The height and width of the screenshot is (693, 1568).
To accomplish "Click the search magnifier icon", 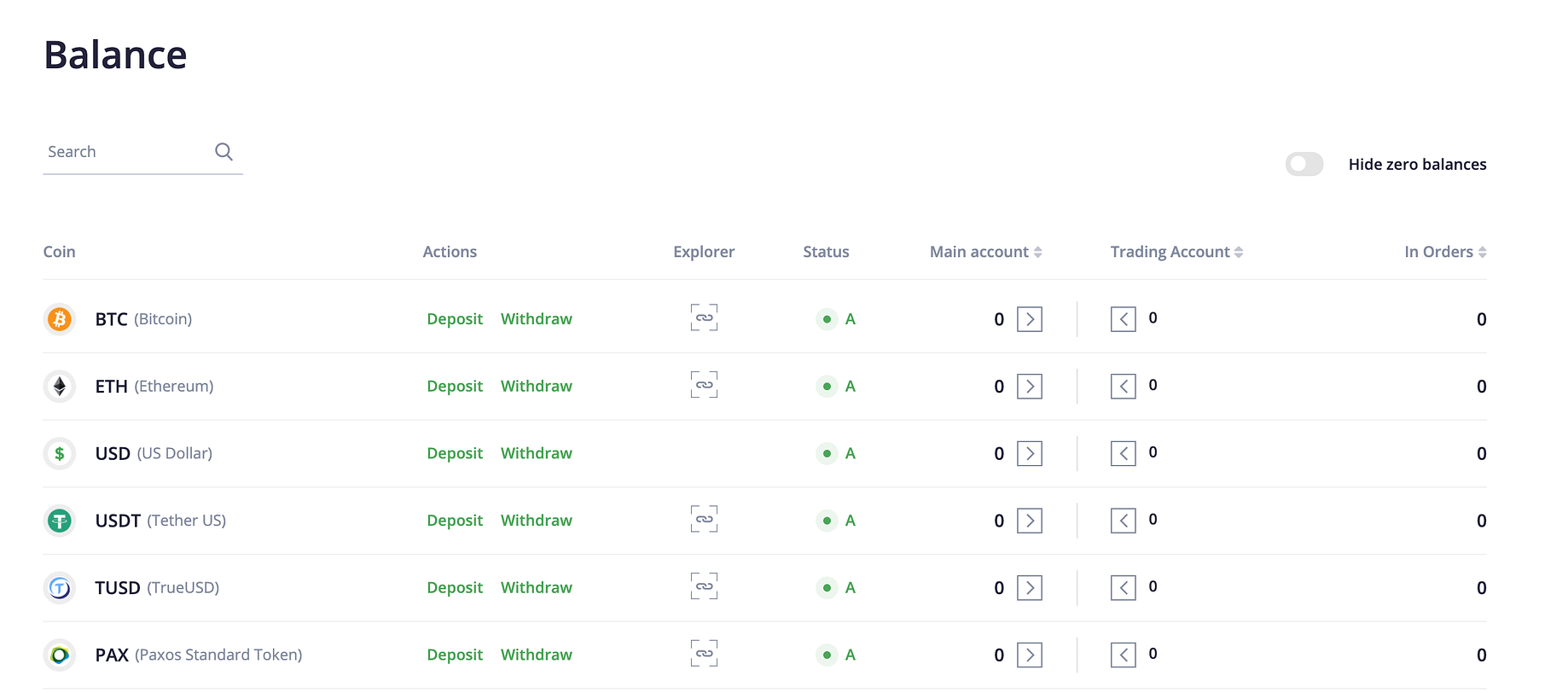I will point(224,152).
